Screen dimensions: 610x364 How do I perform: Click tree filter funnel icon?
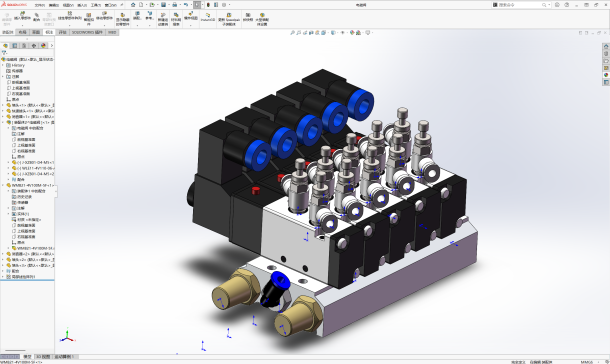pos(4,52)
